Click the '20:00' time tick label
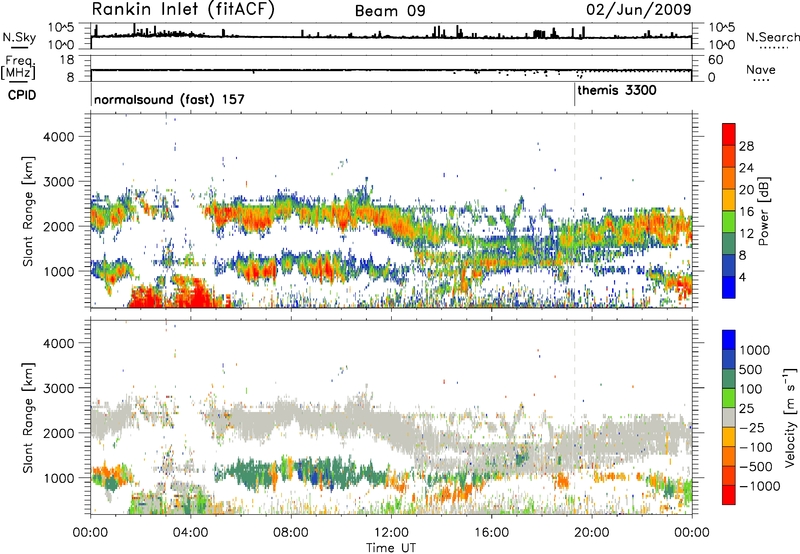Viewport: 800px width, 554px height. tap(591, 533)
